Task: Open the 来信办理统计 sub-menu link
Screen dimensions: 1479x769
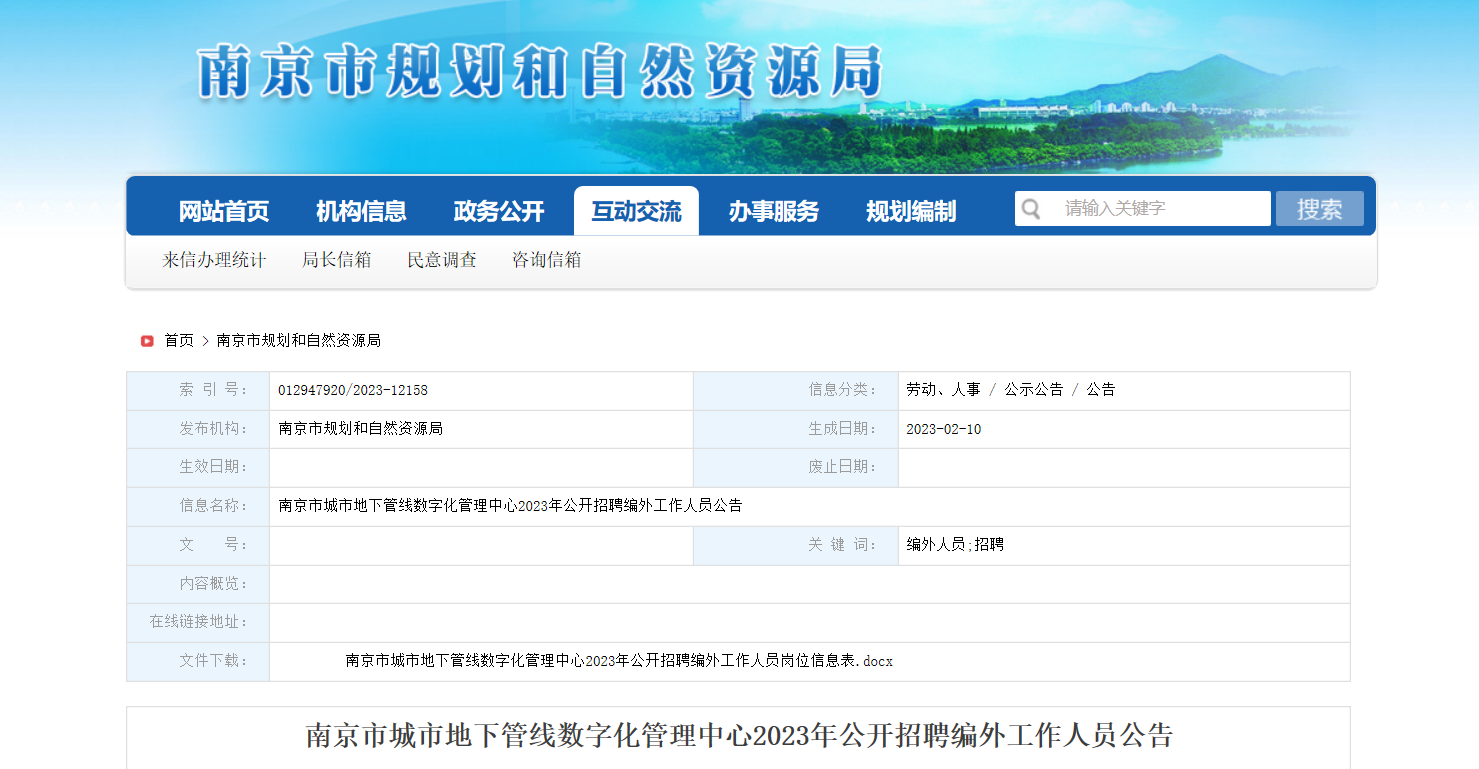Action: (214, 260)
